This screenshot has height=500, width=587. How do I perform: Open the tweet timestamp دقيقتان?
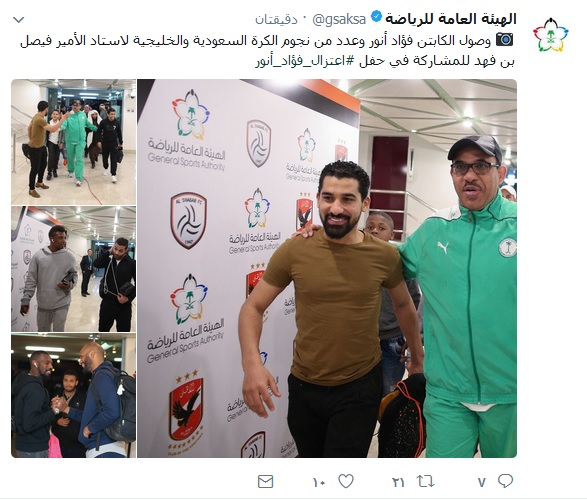[x=276, y=19]
